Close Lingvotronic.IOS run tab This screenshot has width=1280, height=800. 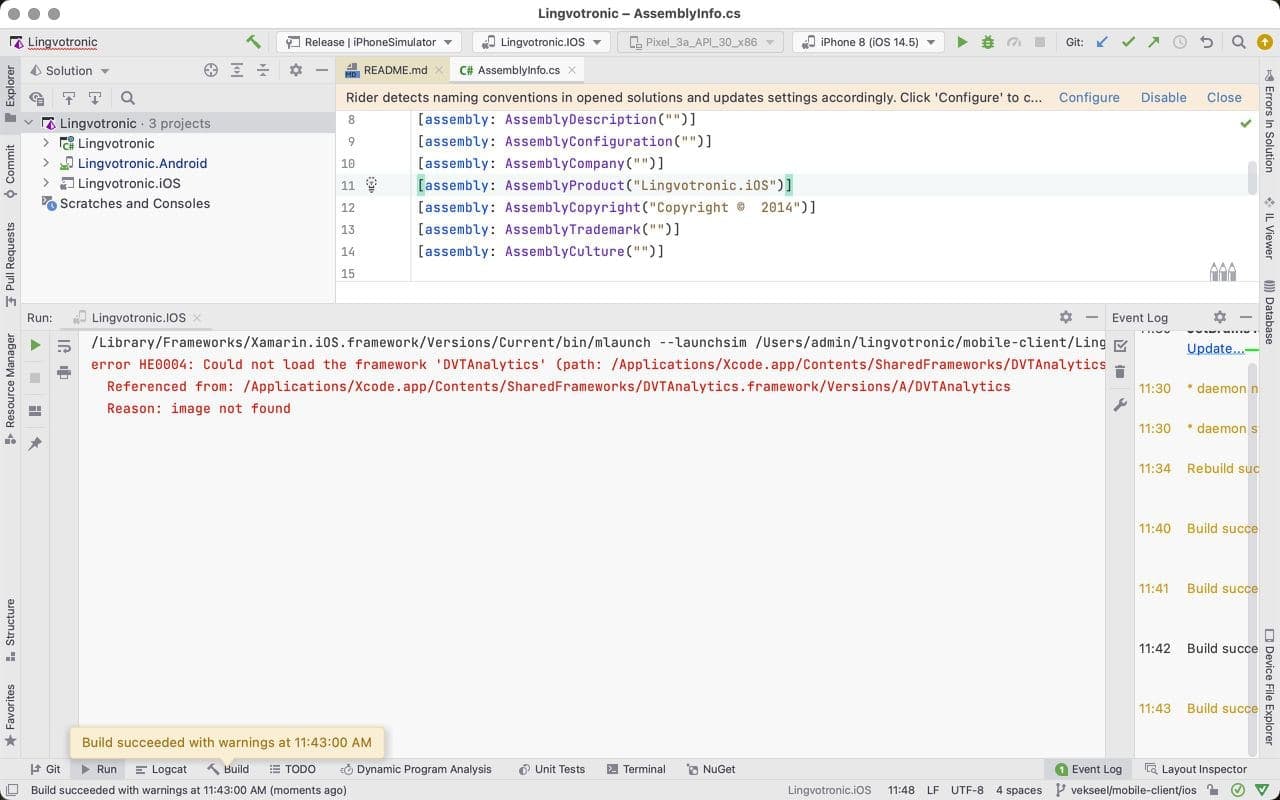[198, 318]
